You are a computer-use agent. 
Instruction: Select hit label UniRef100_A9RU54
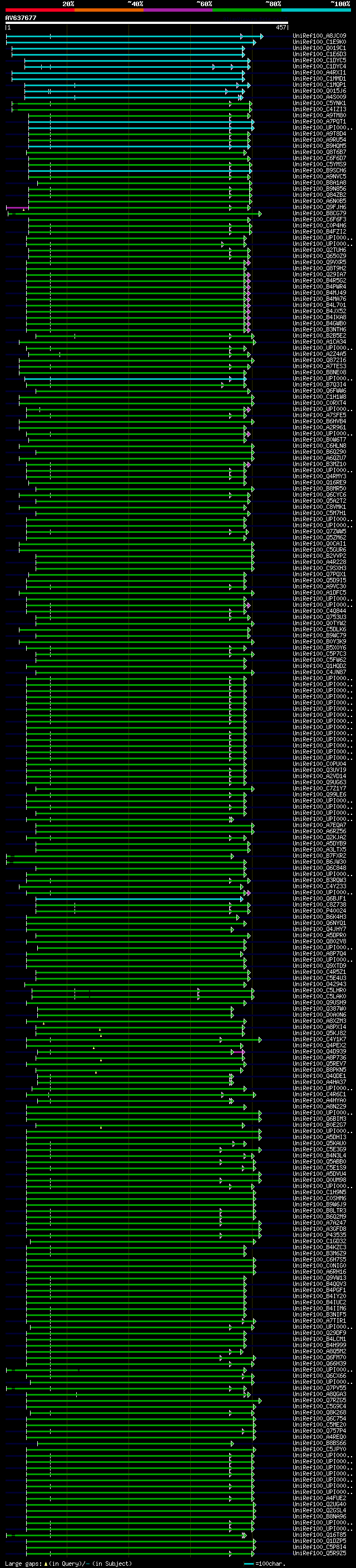[x=319, y=140]
